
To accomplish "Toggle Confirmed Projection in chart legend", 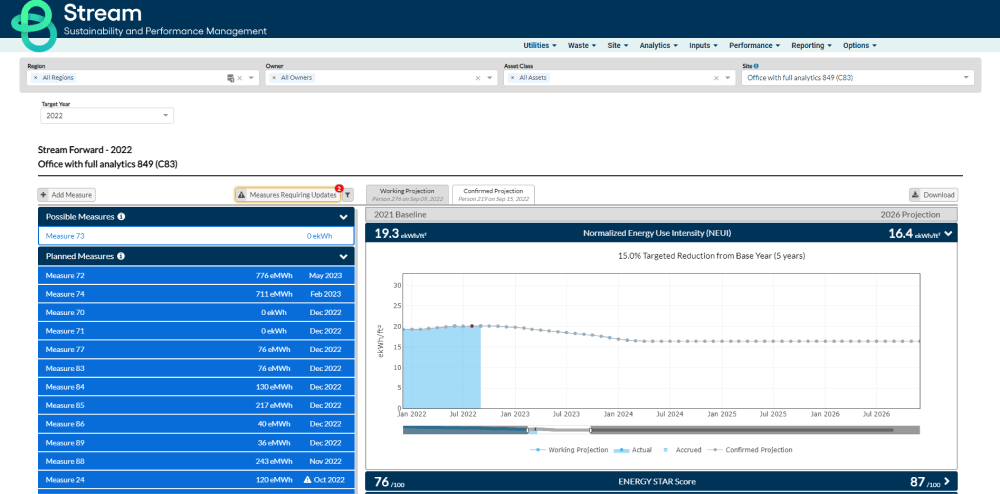I will pos(750,450).
